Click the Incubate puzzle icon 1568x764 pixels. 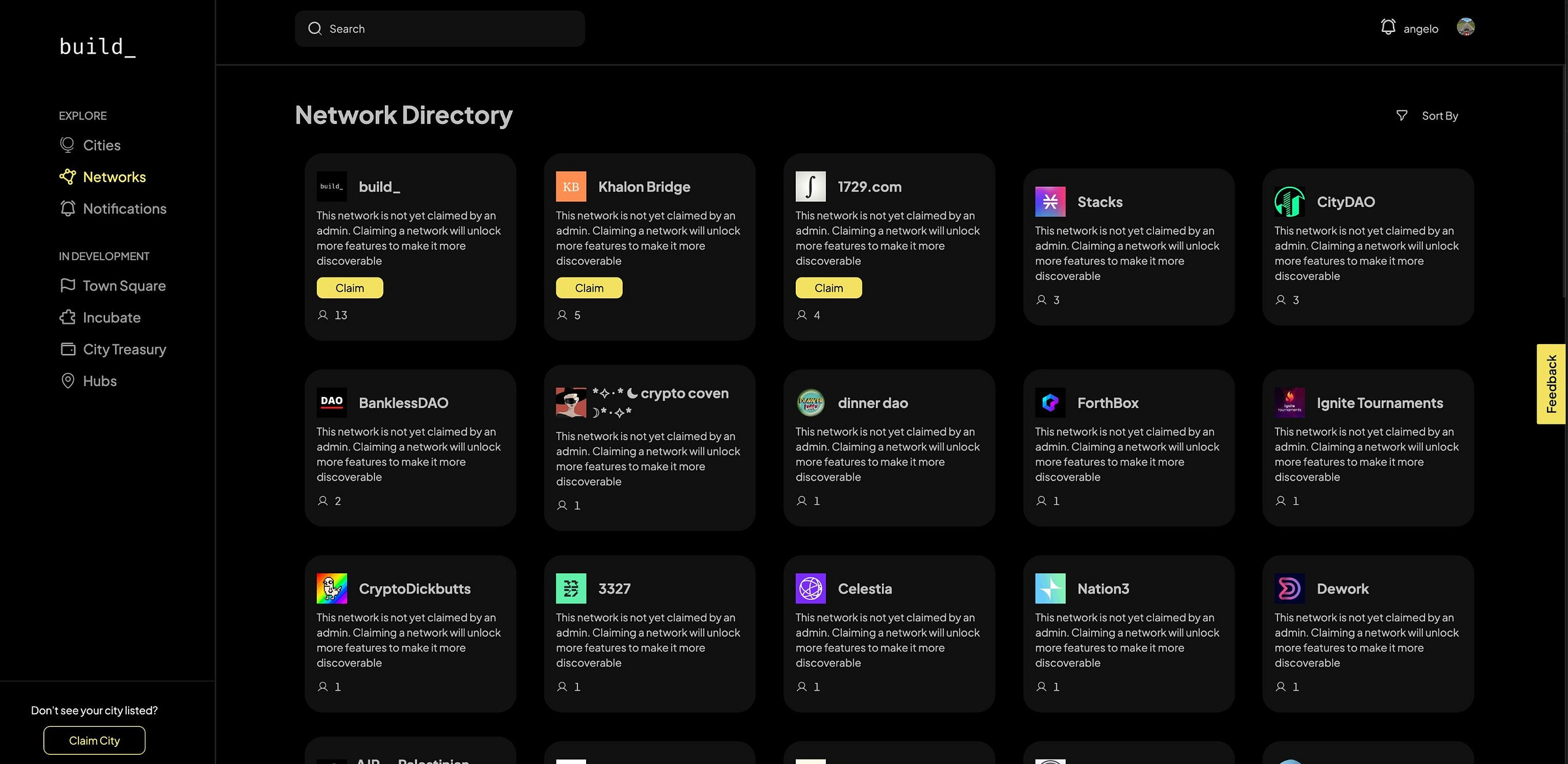(67, 317)
